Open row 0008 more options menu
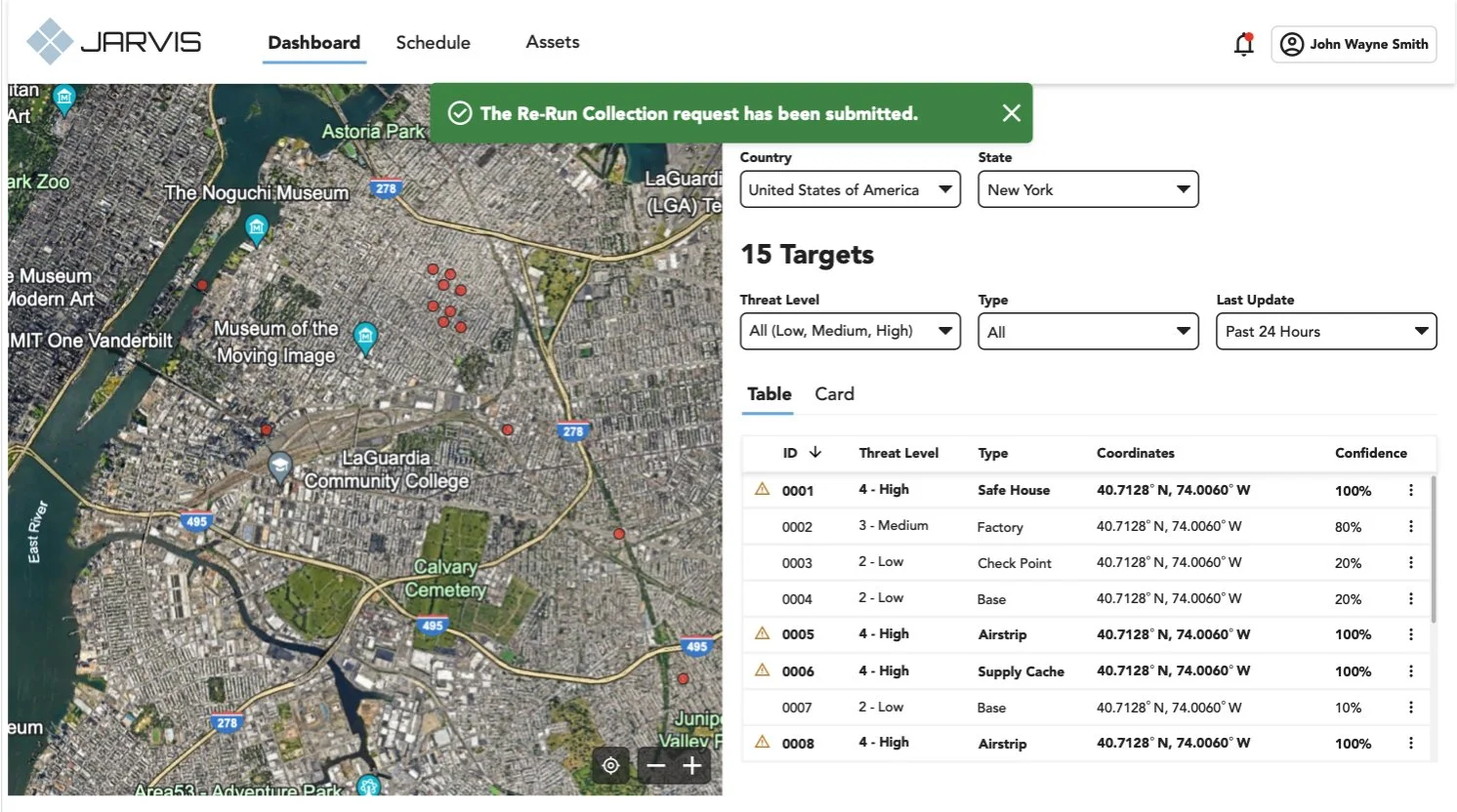The width and height of the screenshot is (1457, 812). [1410, 743]
